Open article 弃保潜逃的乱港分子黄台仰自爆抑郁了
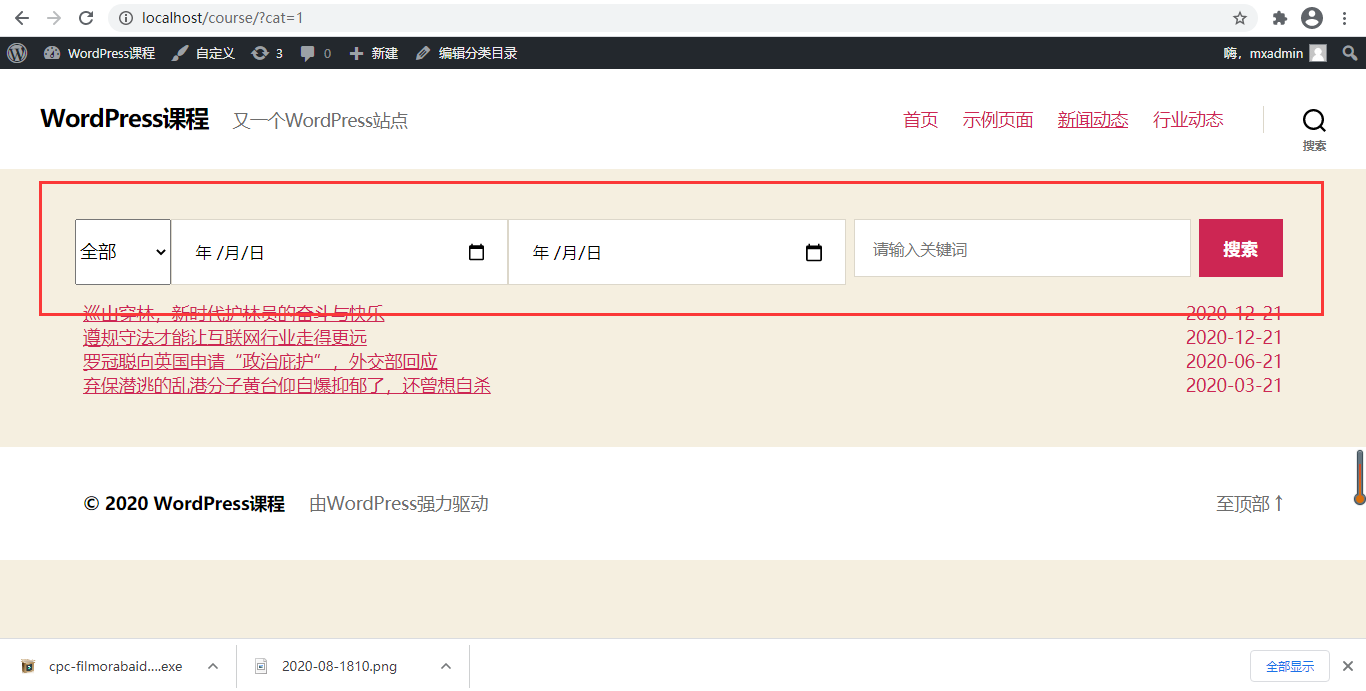 tap(287, 385)
